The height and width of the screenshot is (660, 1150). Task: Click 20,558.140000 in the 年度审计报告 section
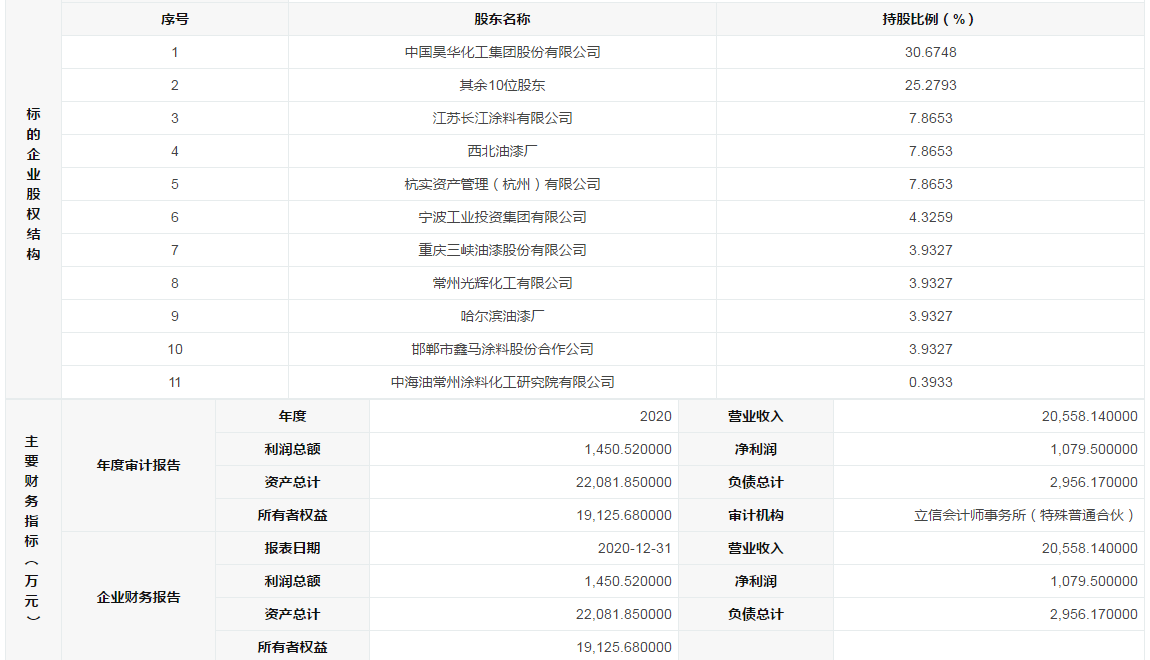point(1090,416)
